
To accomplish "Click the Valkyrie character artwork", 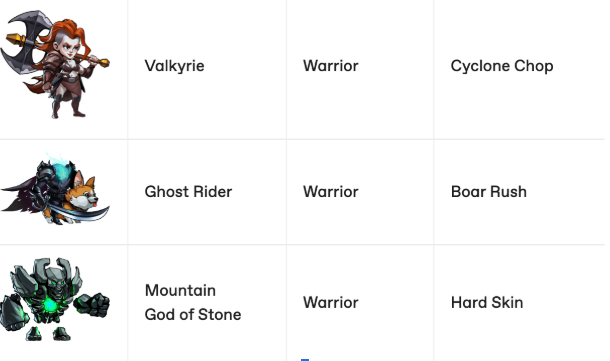I will point(55,64).
